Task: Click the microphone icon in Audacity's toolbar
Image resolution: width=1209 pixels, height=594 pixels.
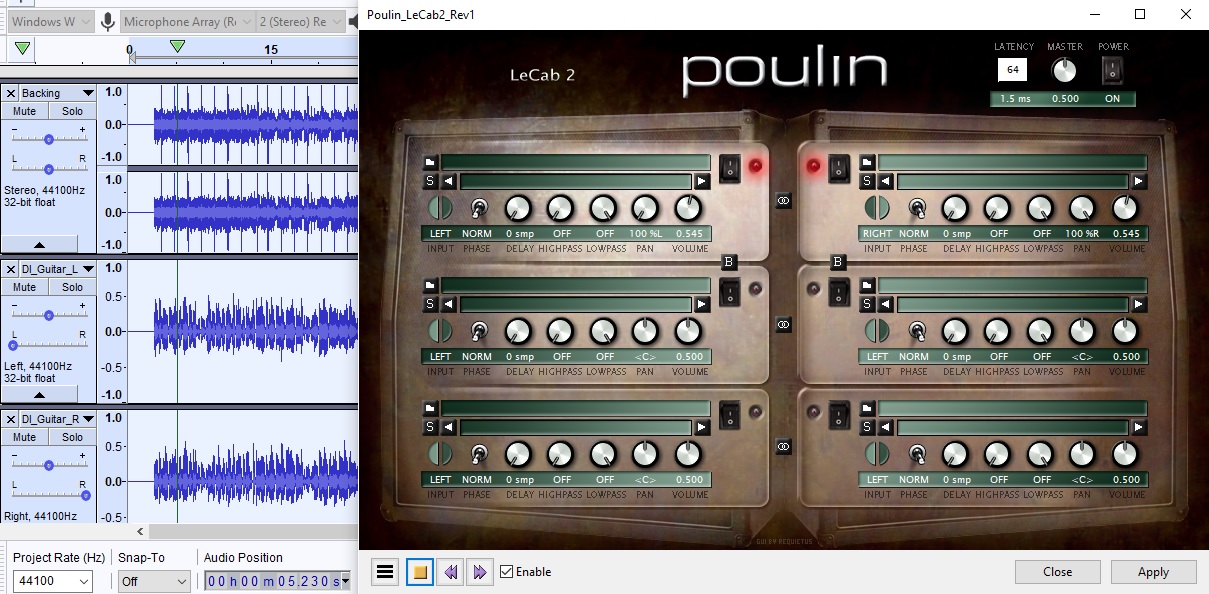Action: pyautogui.click(x=107, y=21)
